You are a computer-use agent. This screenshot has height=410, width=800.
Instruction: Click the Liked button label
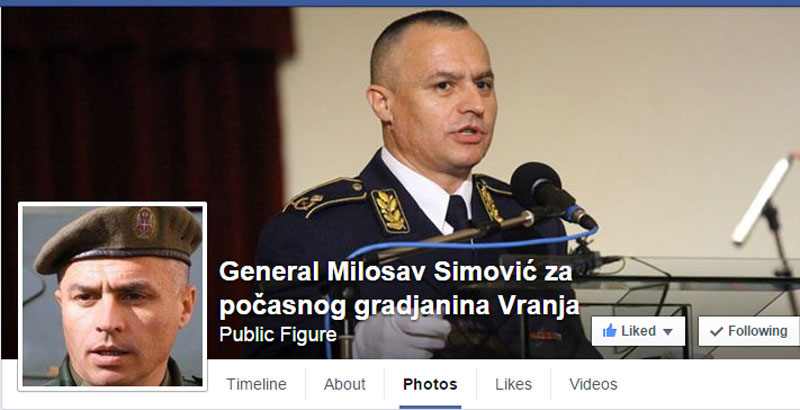pos(638,331)
